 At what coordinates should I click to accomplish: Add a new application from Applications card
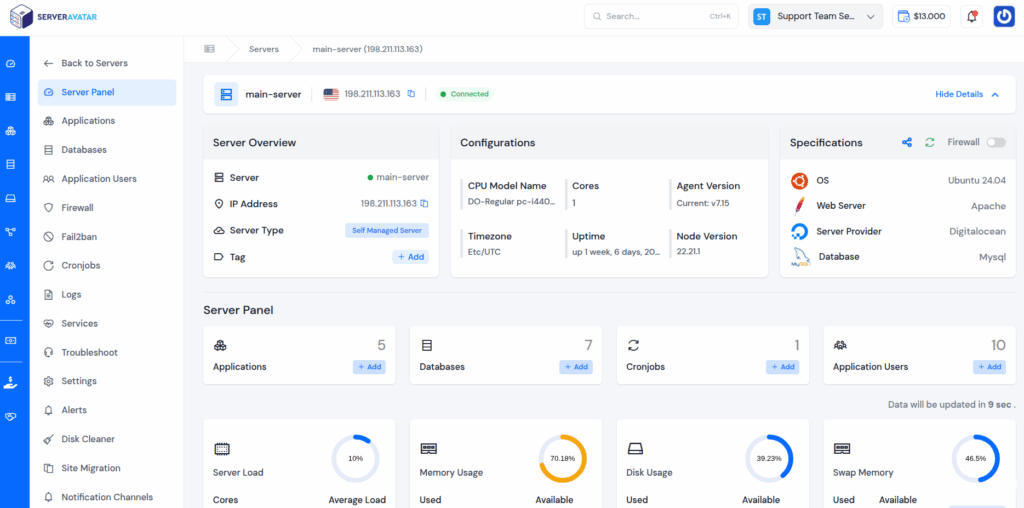[370, 367]
